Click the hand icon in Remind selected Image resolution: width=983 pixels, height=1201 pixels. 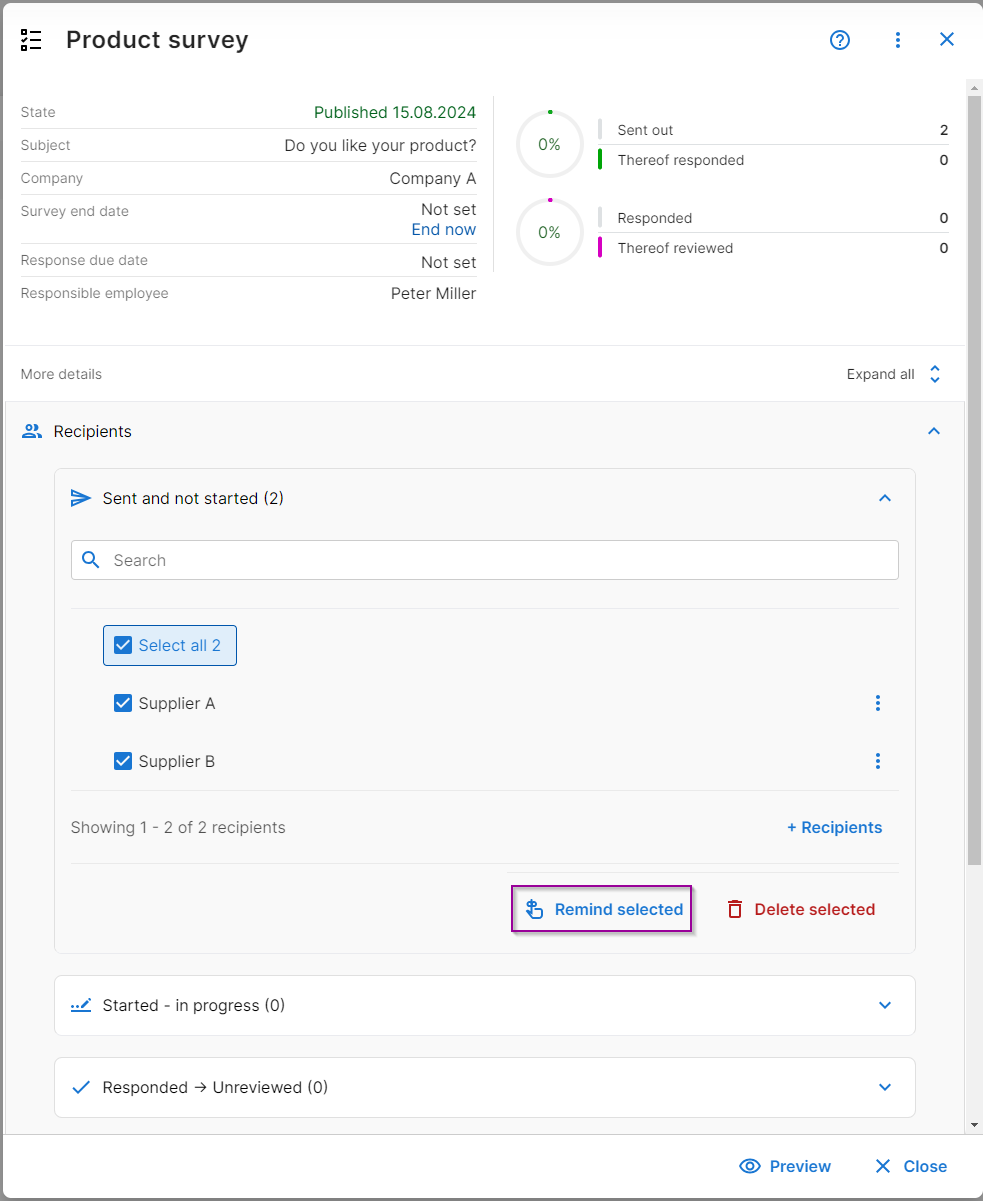(535, 909)
